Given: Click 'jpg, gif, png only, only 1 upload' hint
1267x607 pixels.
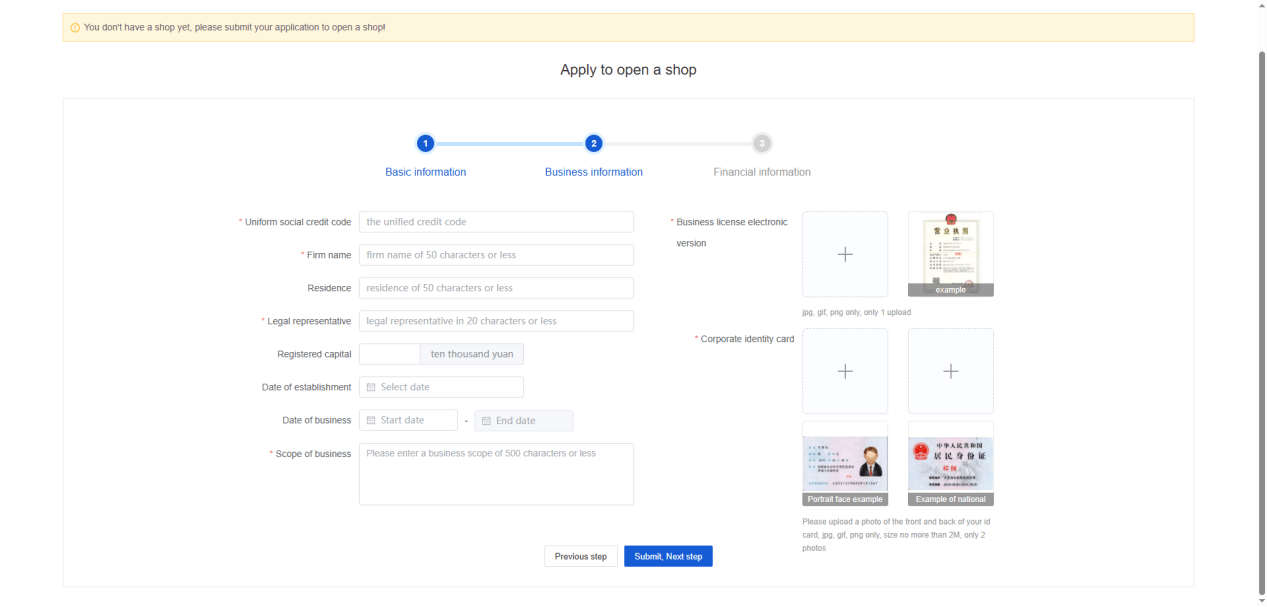Looking at the screenshot, I should pyautogui.click(x=856, y=312).
